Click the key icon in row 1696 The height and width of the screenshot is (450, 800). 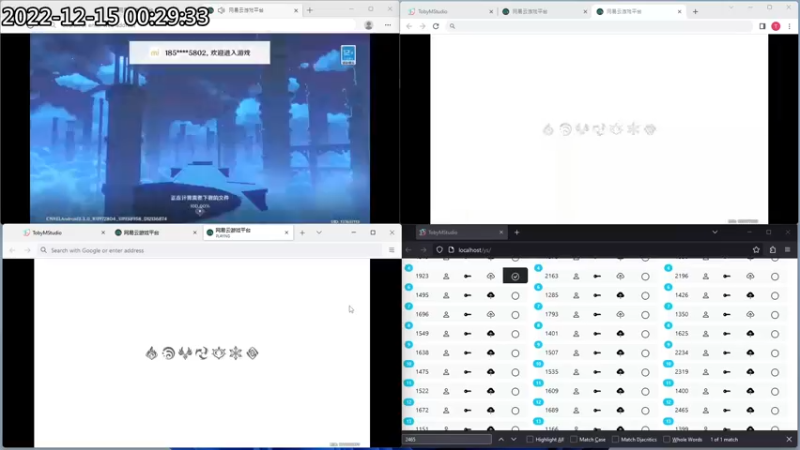click(467, 314)
